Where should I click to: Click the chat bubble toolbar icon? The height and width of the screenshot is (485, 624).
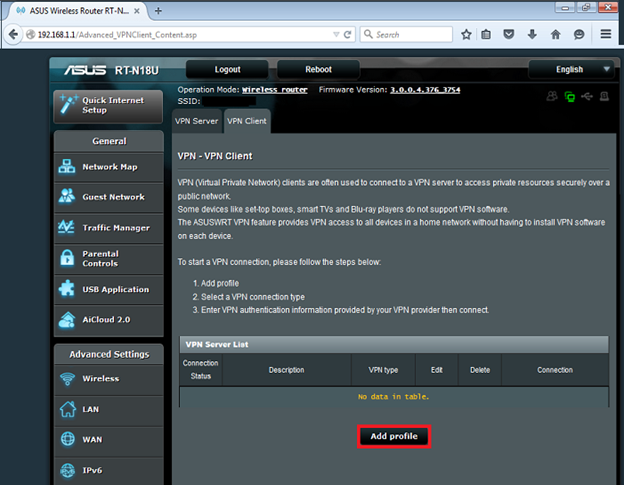tap(579, 35)
